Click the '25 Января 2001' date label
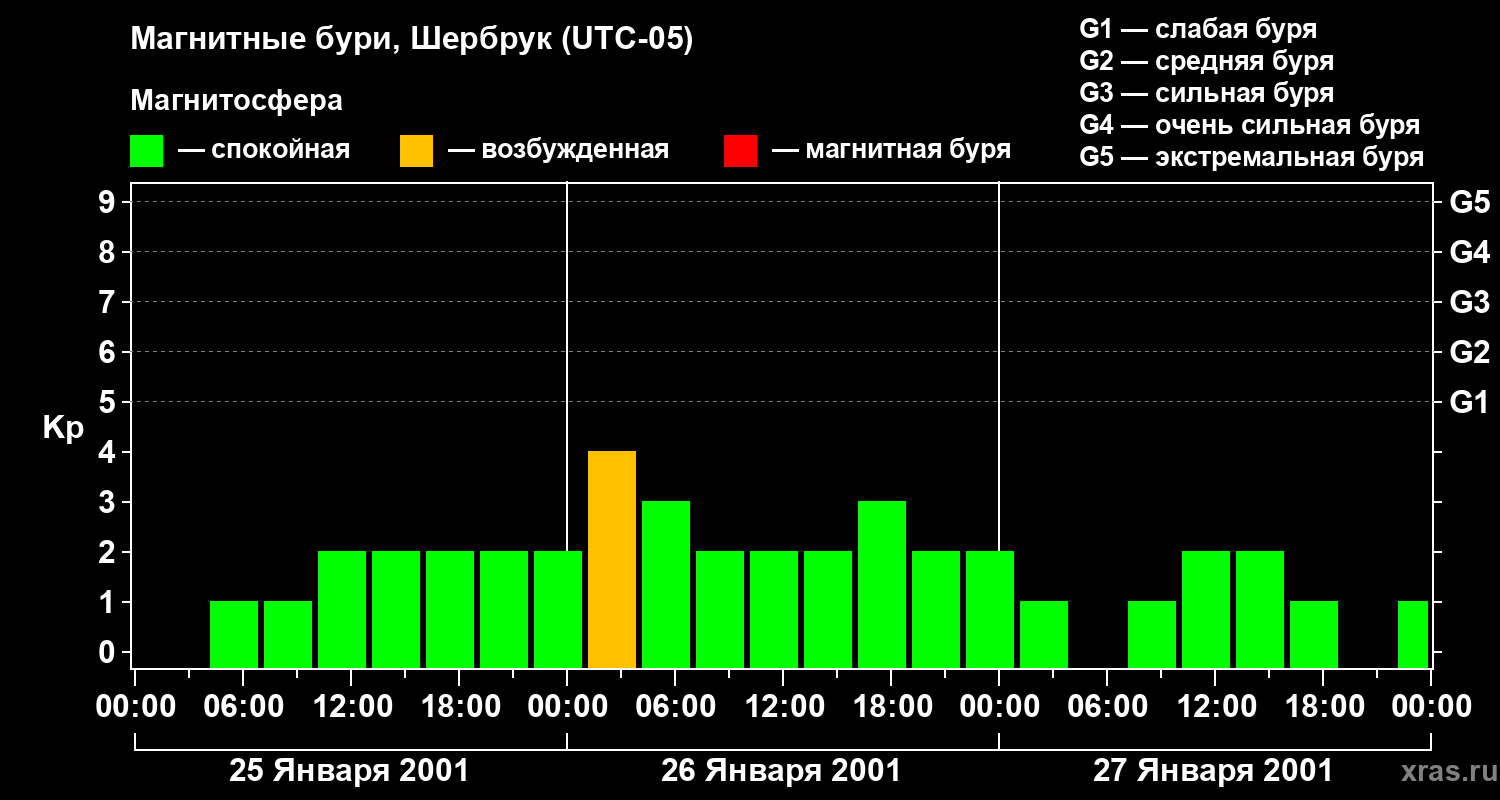This screenshot has height=800, width=1500. click(x=349, y=771)
